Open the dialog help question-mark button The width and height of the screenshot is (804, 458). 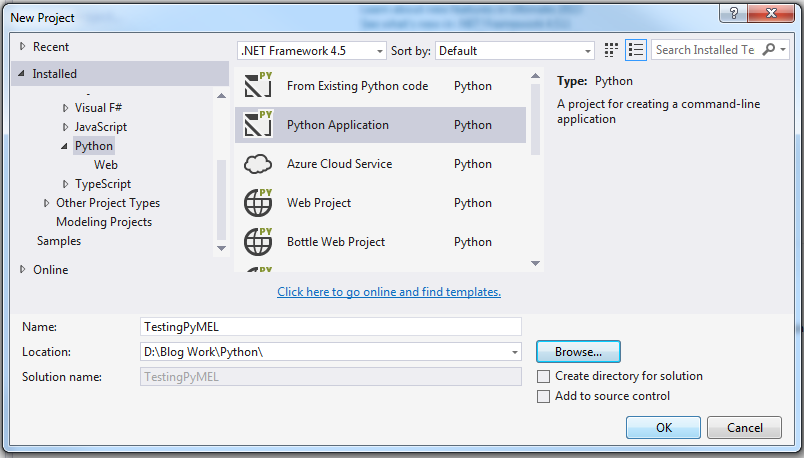click(734, 13)
